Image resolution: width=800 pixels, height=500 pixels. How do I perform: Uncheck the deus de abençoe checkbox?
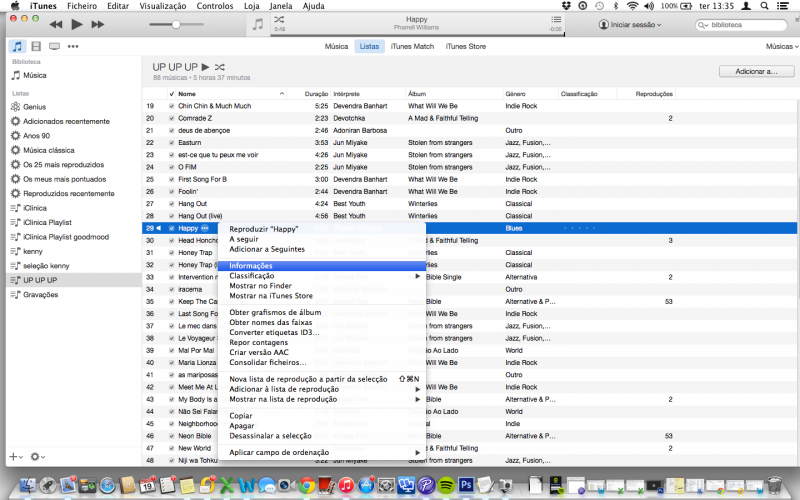point(172,131)
